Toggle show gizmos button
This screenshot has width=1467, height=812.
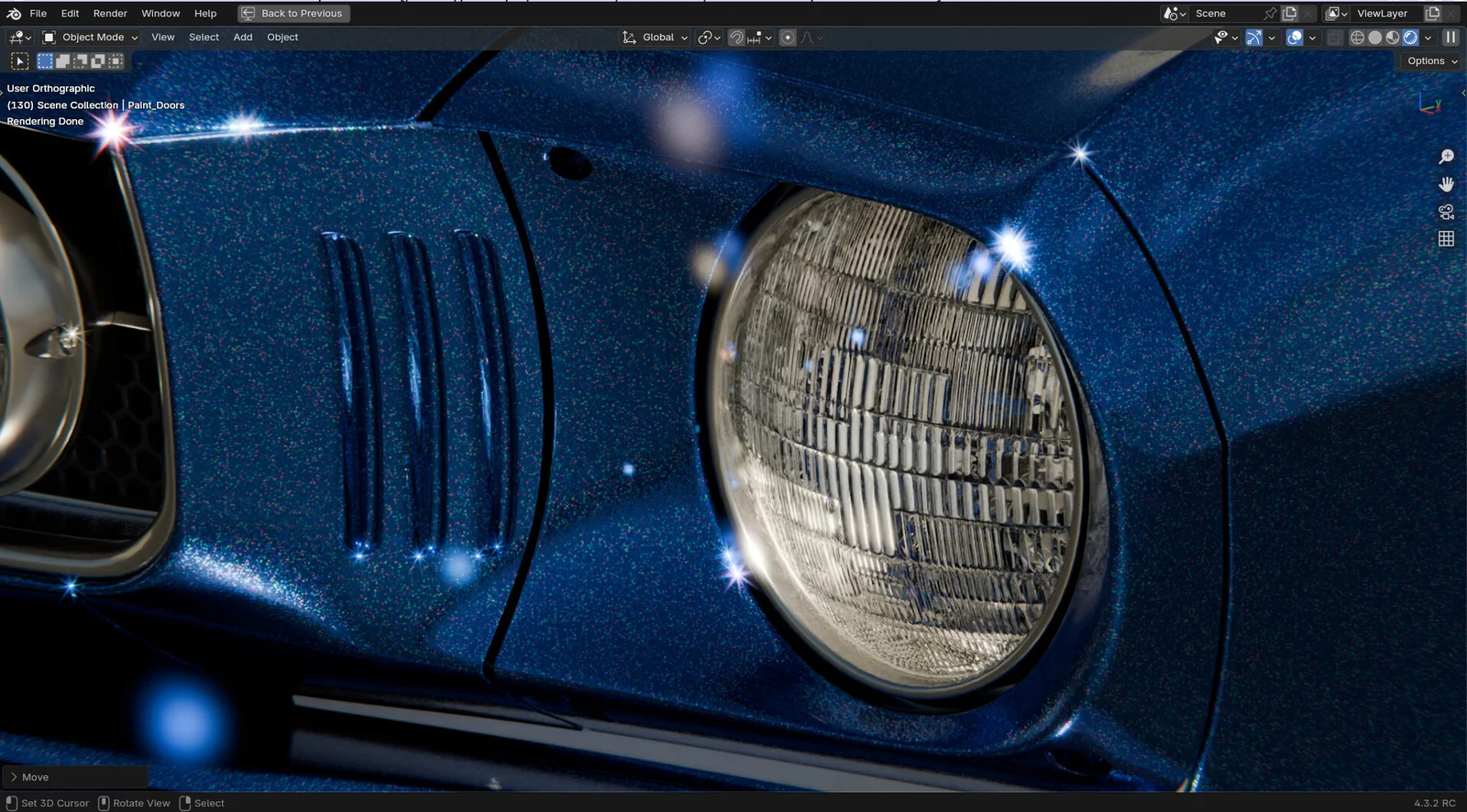pyautogui.click(x=1253, y=38)
